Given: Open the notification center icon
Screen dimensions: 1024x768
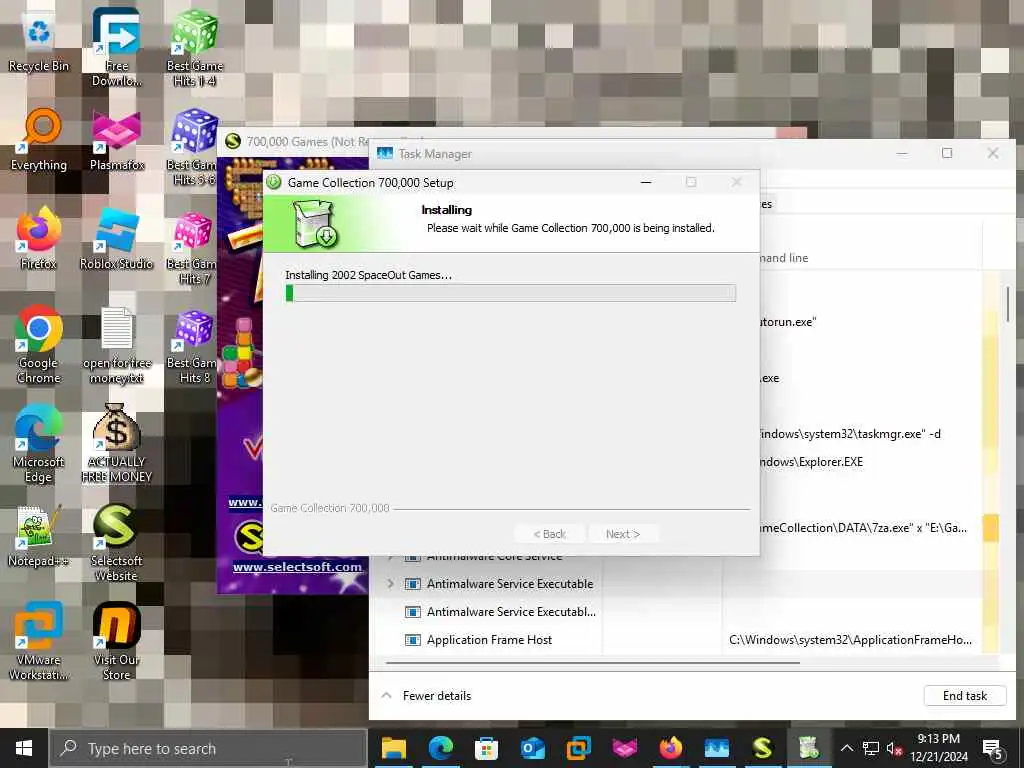Looking at the screenshot, I should tap(993, 749).
